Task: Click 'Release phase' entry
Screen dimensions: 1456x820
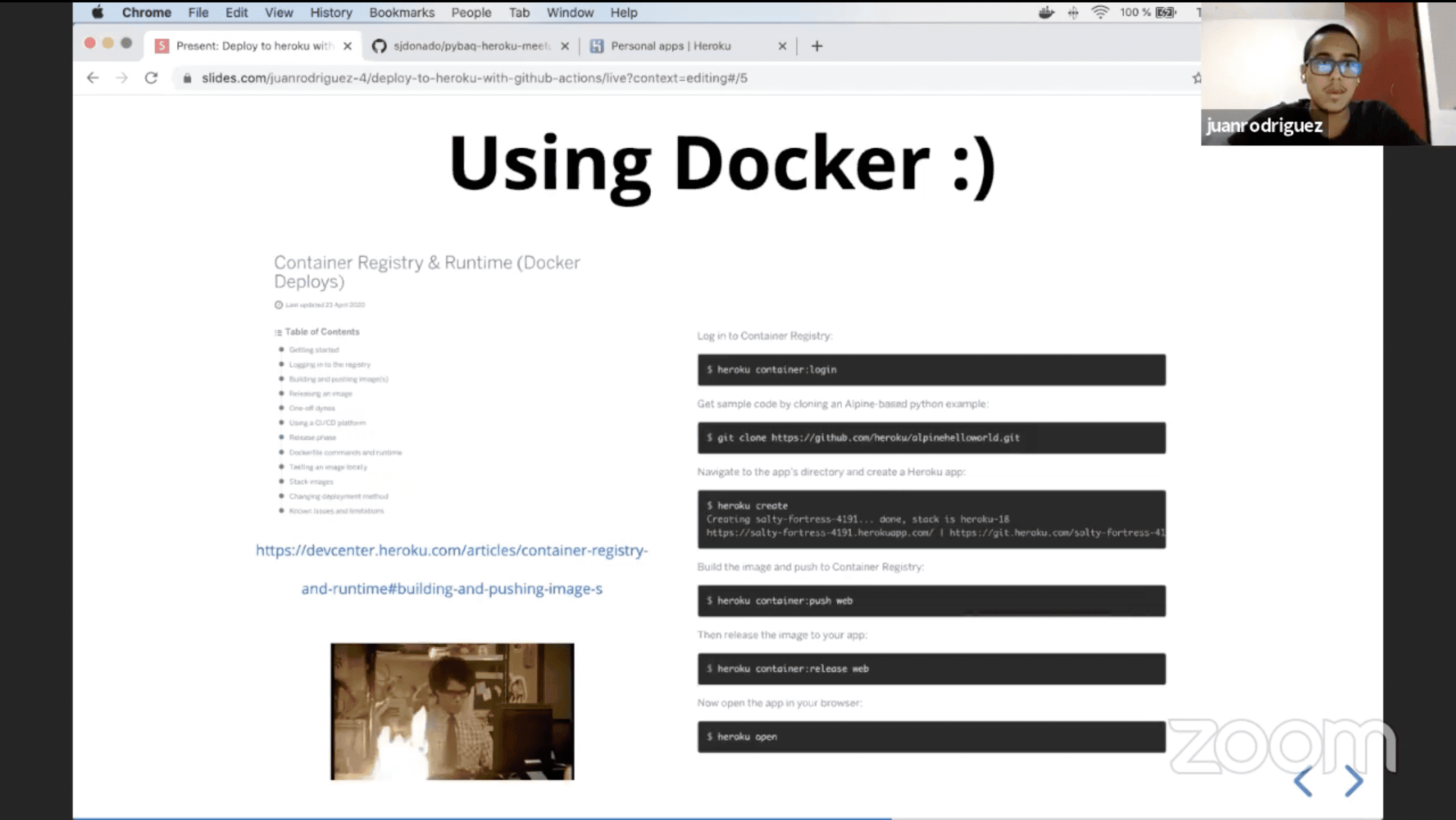Action: pyautogui.click(x=312, y=437)
